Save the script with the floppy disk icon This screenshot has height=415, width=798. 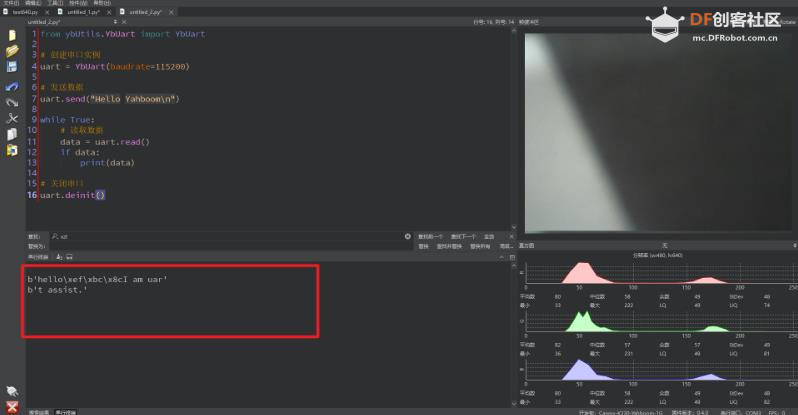click(11, 67)
